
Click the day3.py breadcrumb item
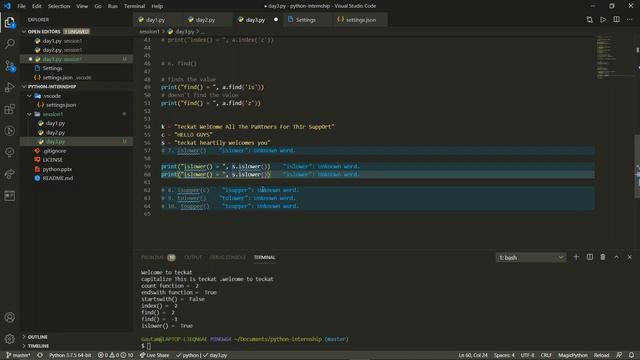click(185, 31)
